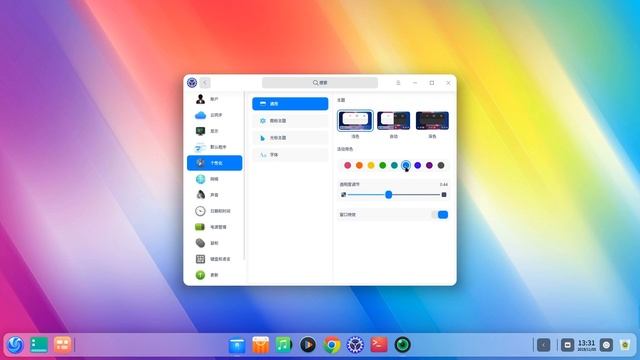Launch the blue File Manager from dock
This screenshot has height=360, width=640.
pos(237,345)
